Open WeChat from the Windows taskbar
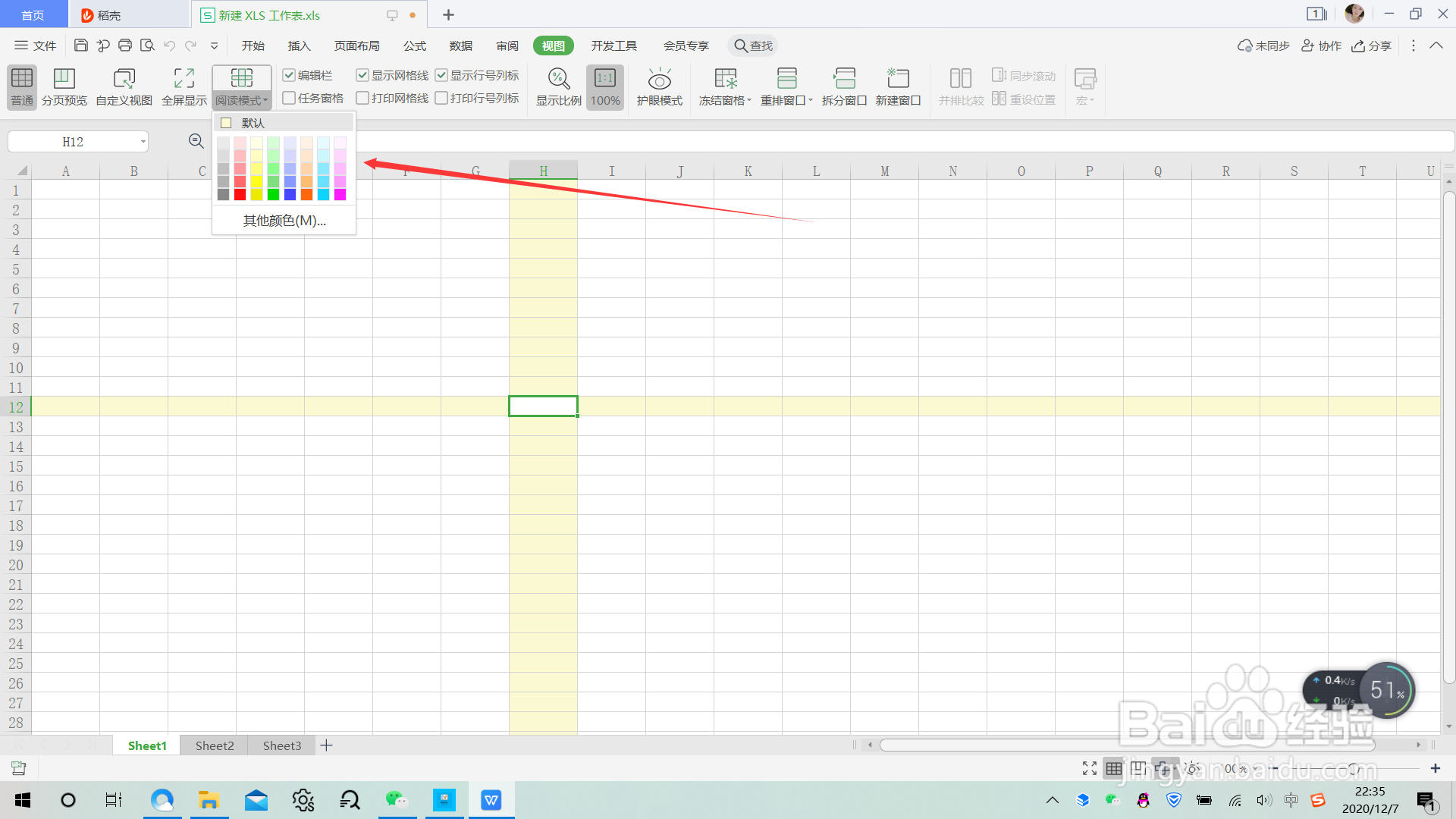Screen dimensions: 1456x819 (x=396, y=800)
